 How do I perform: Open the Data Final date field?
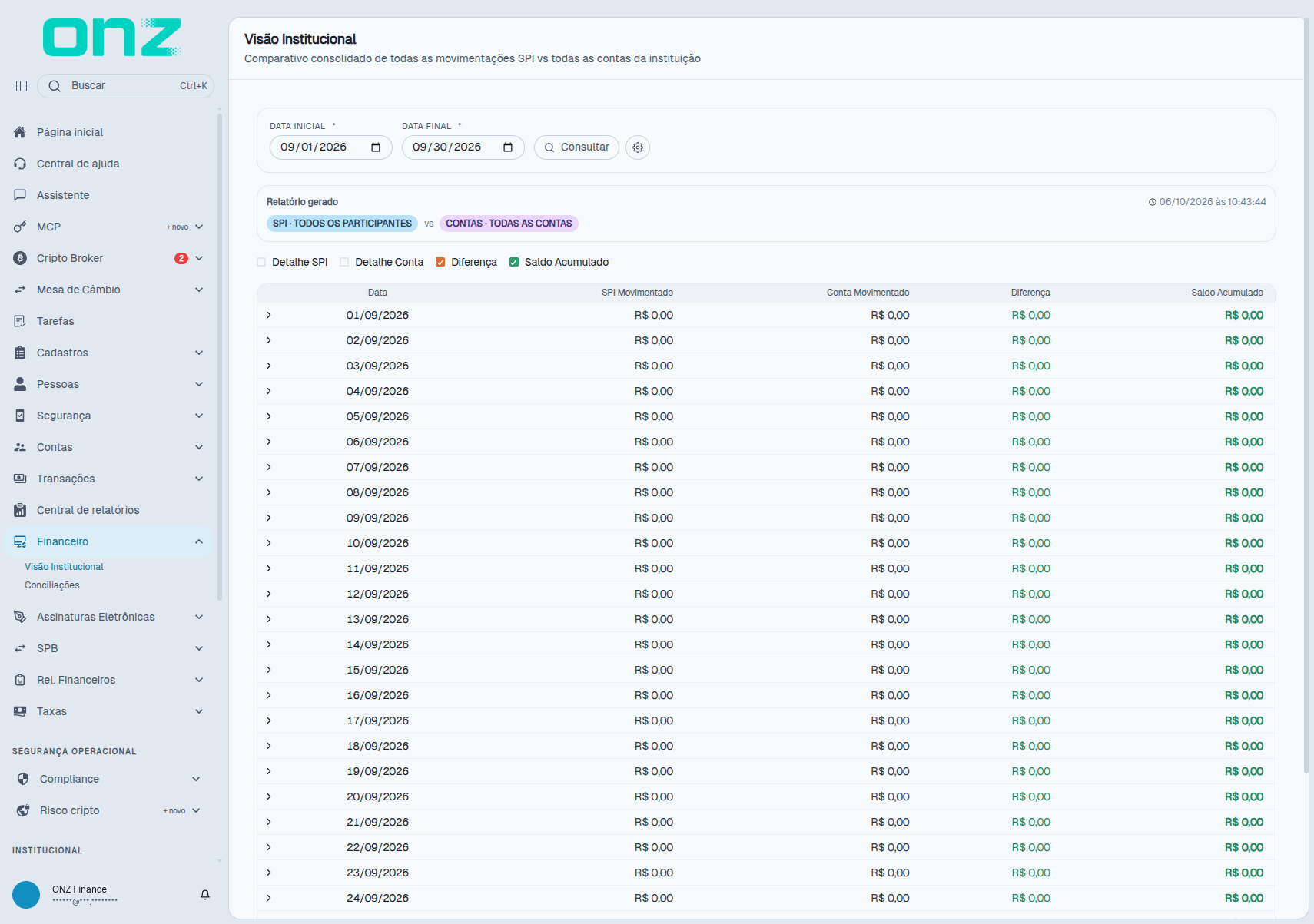(x=463, y=147)
